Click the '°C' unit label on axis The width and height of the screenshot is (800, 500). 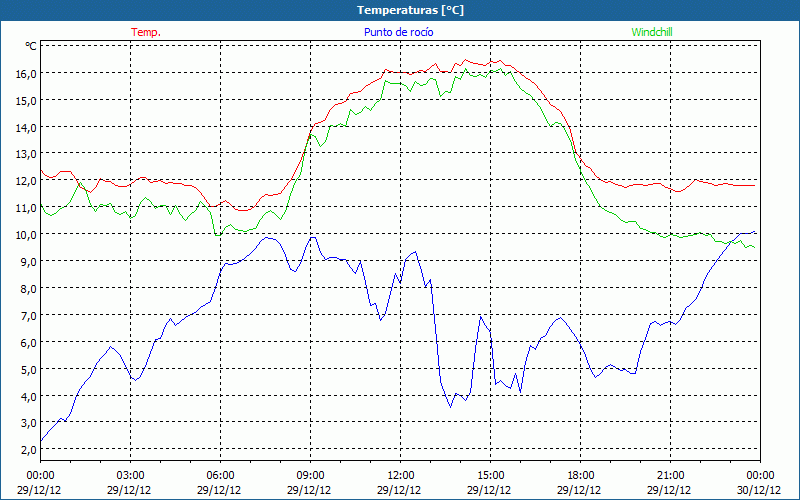[x=31, y=46]
